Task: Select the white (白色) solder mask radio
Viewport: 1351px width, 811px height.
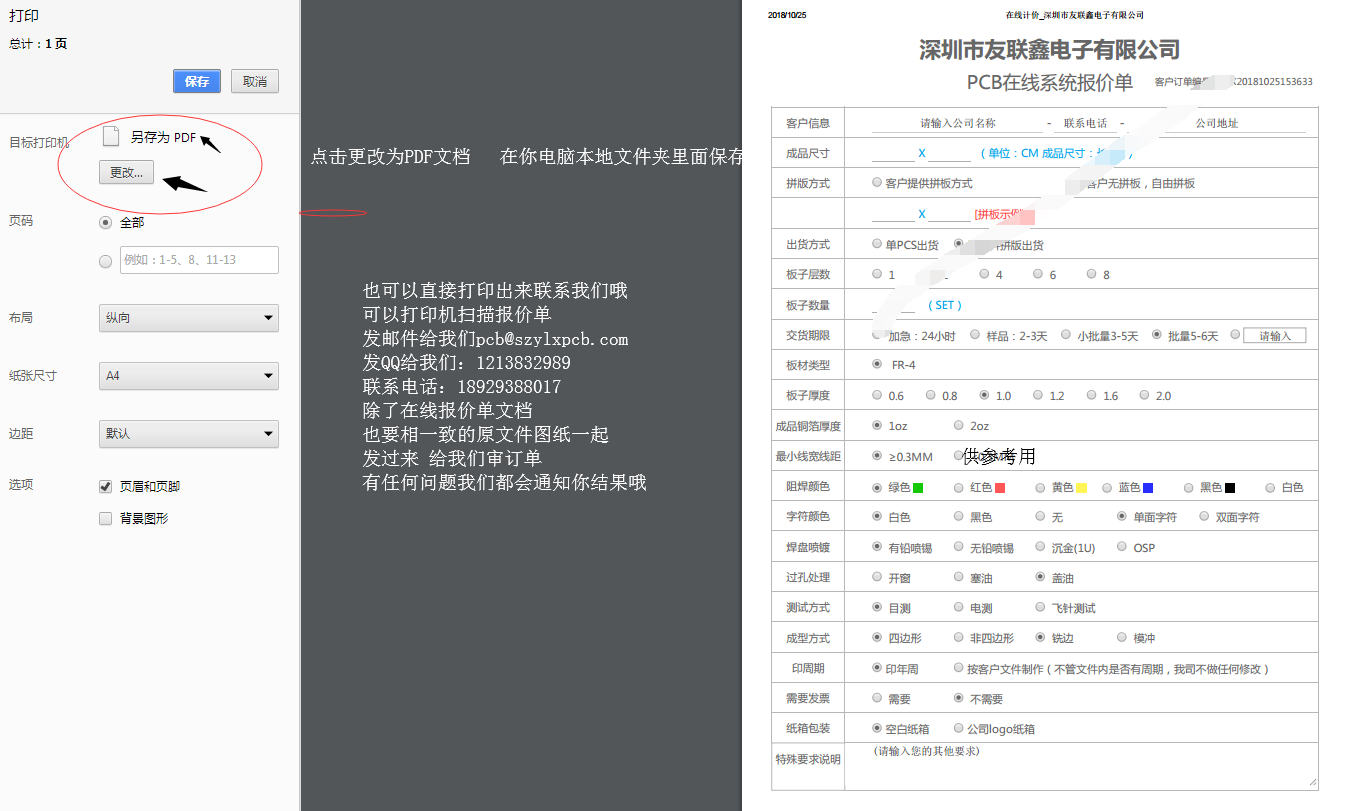Action: (1270, 487)
